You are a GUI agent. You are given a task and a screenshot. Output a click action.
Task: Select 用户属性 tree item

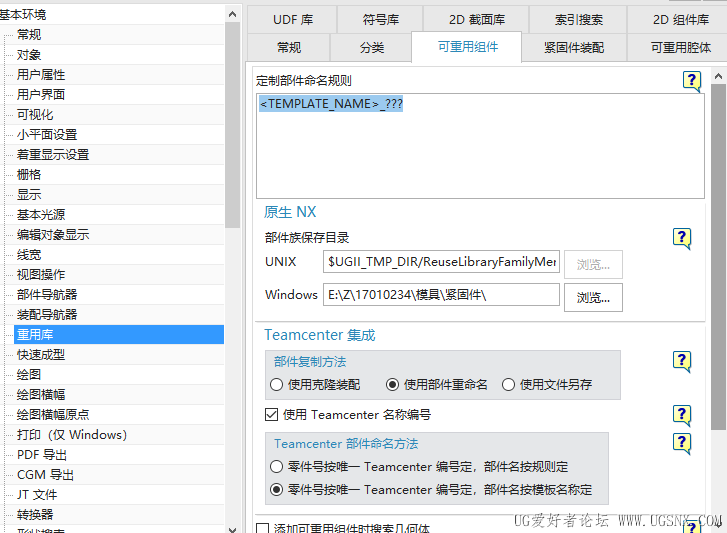click(x=41, y=75)
